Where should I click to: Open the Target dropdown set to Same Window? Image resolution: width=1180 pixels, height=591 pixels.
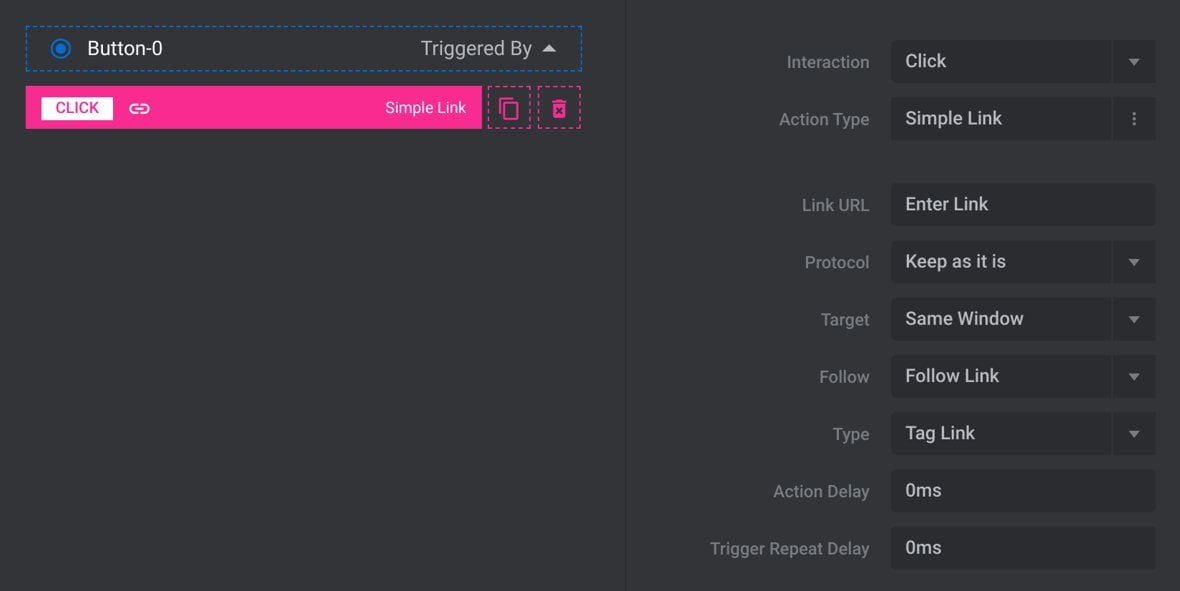(1133, 319)
